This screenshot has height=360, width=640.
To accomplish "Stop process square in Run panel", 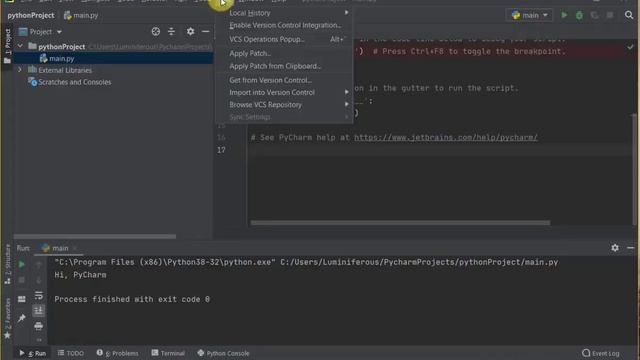I will [x=22, y=280].
